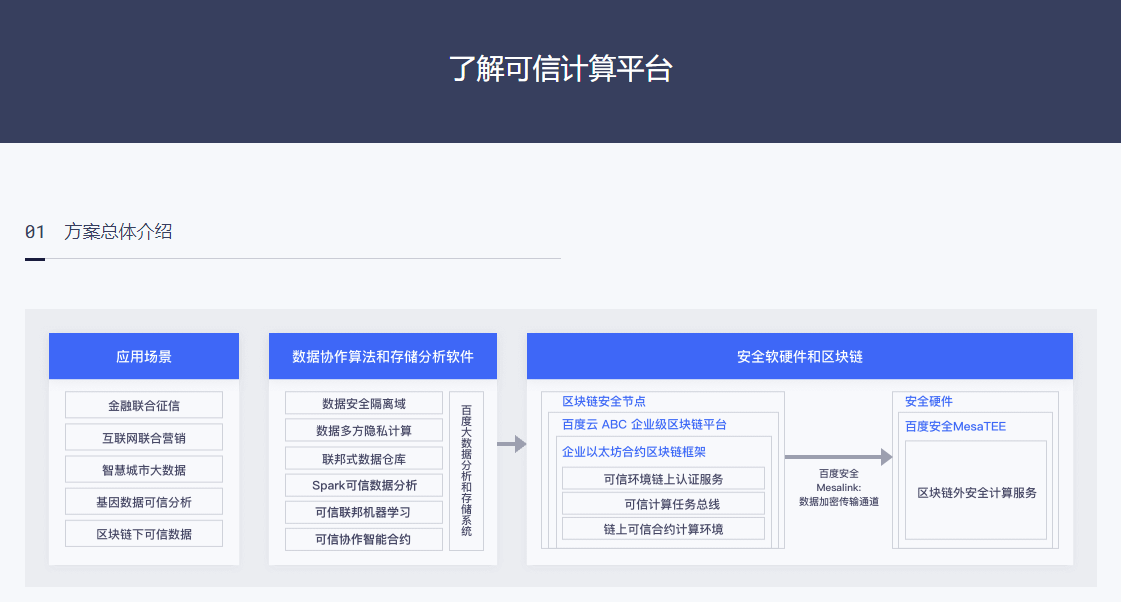1121x602 pixels.
Task: Click the 可信联邦机器学习 item
Action: pyautogui.click(x=364, y=512)
